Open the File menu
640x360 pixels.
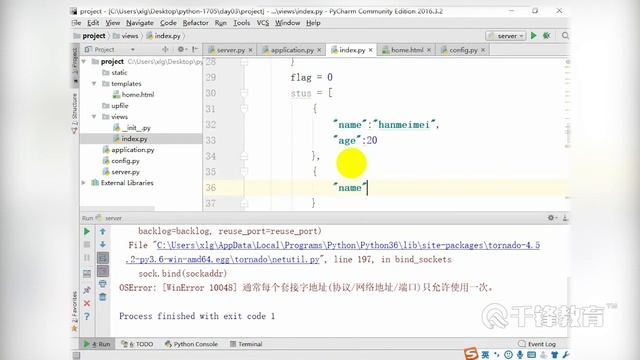[x=76, y=23]
